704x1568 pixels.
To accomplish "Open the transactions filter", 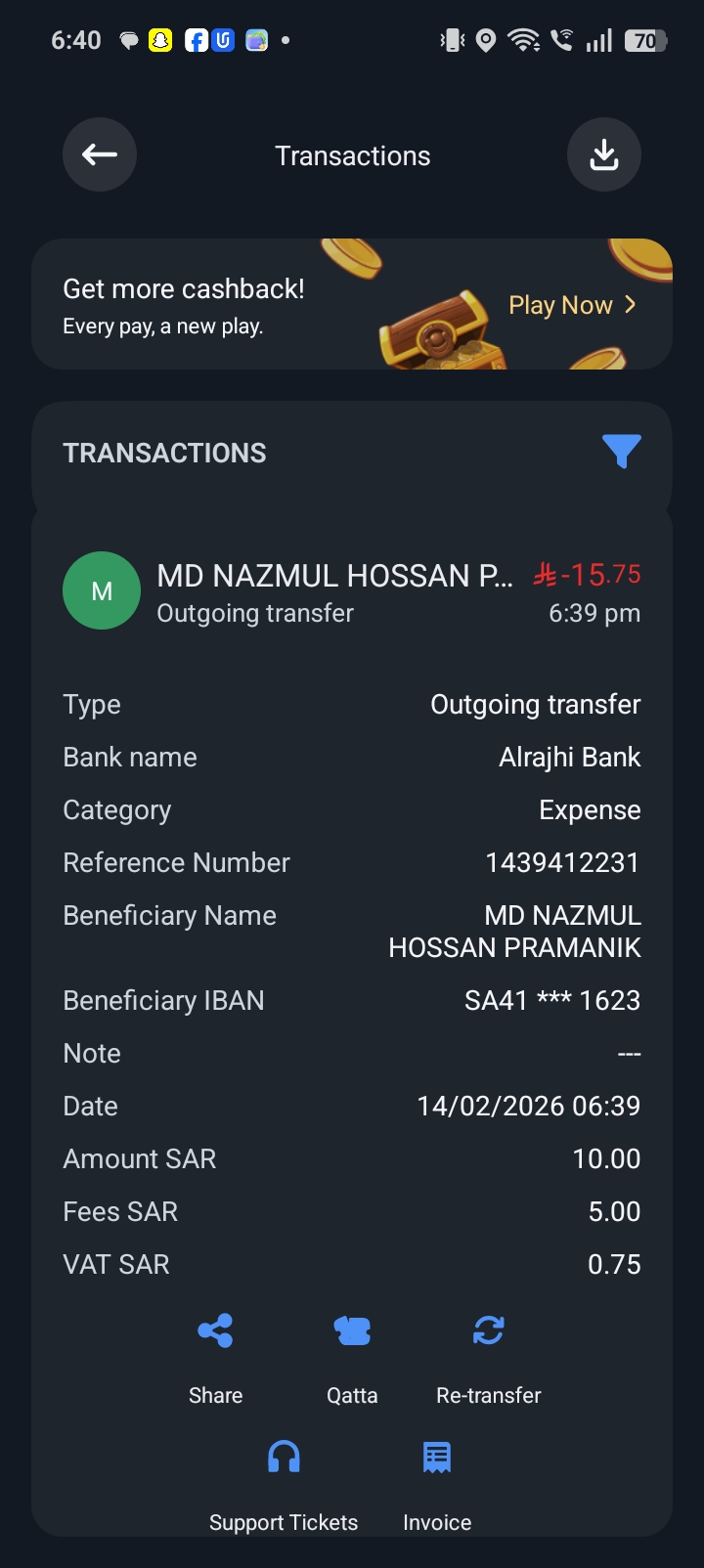I will pos(622,451).
